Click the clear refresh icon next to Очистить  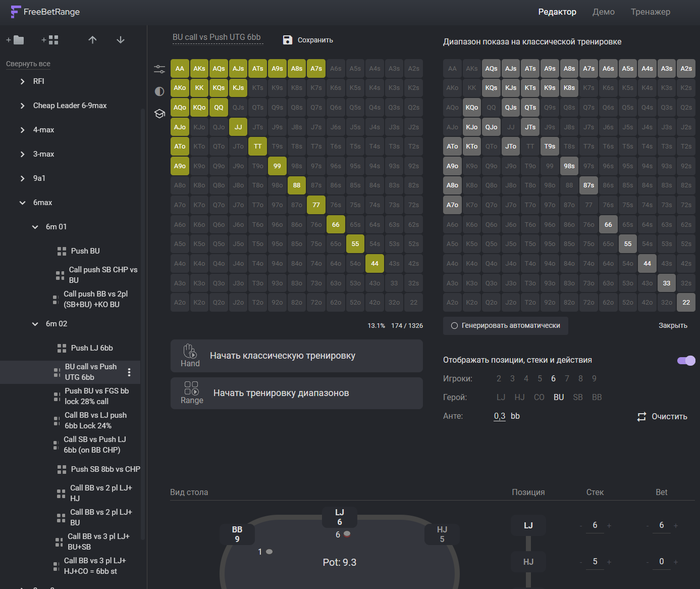click(x=642, y=417)
